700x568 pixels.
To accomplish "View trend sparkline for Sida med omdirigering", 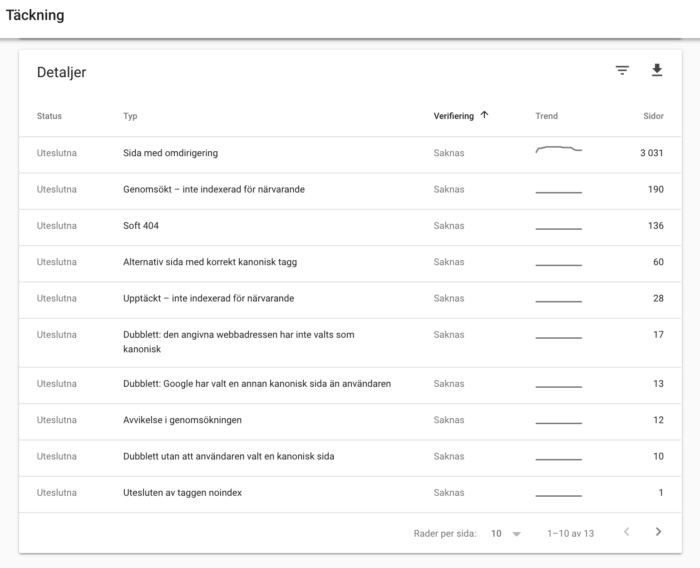I will click(558, 150).
